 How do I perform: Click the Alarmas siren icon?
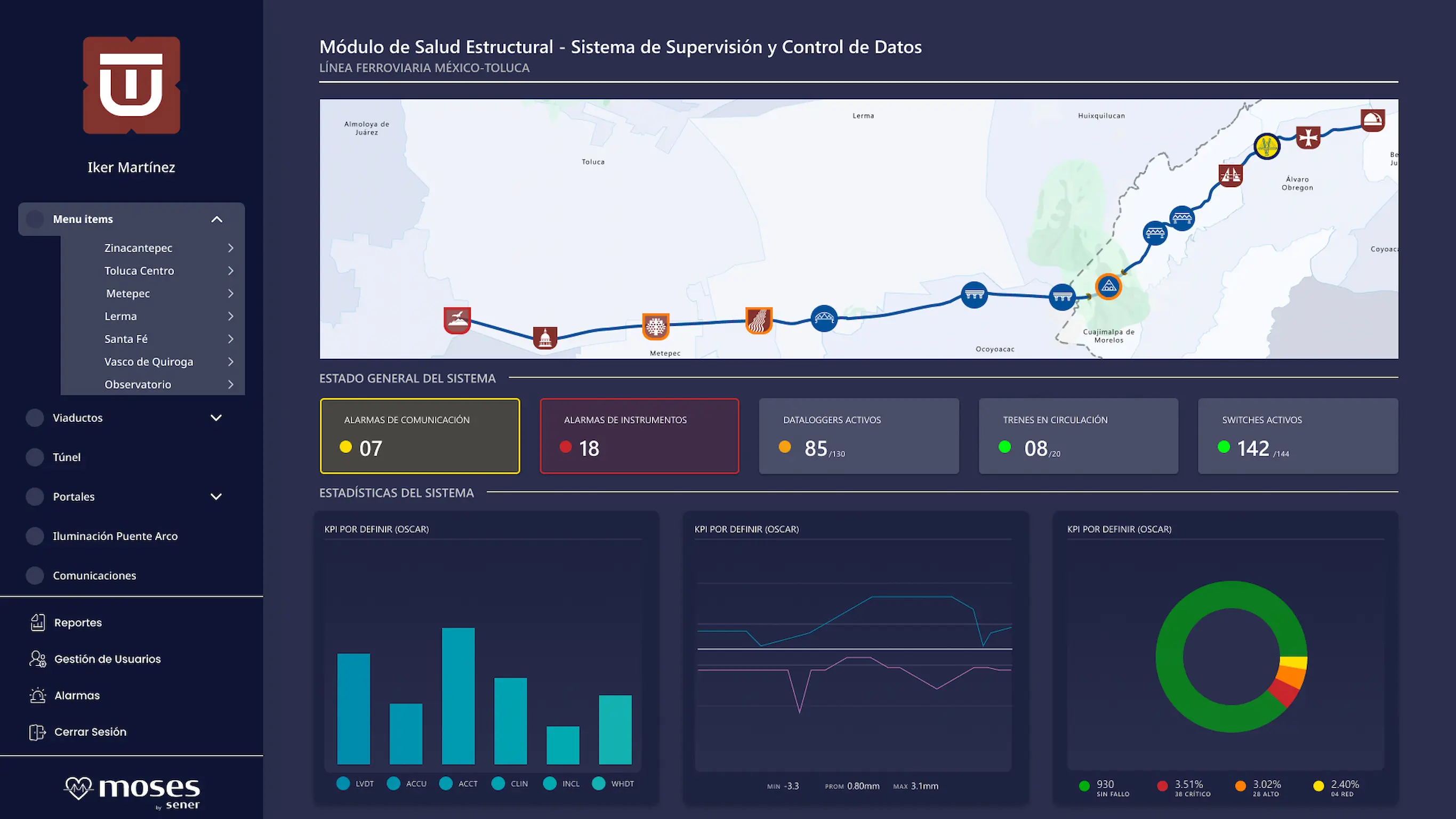[38, 695]
